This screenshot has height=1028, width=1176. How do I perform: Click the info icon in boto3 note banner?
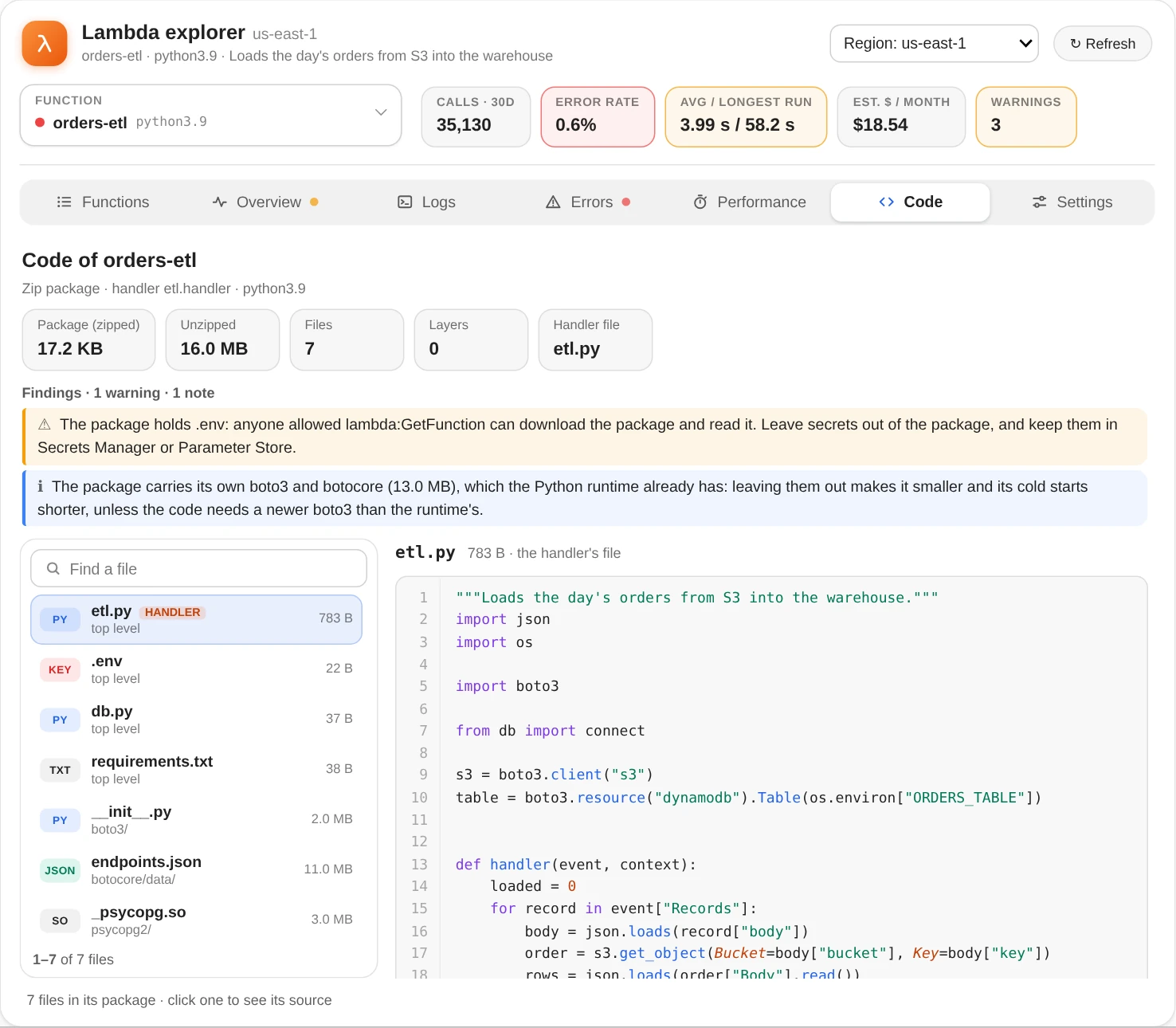coord(41,487)
